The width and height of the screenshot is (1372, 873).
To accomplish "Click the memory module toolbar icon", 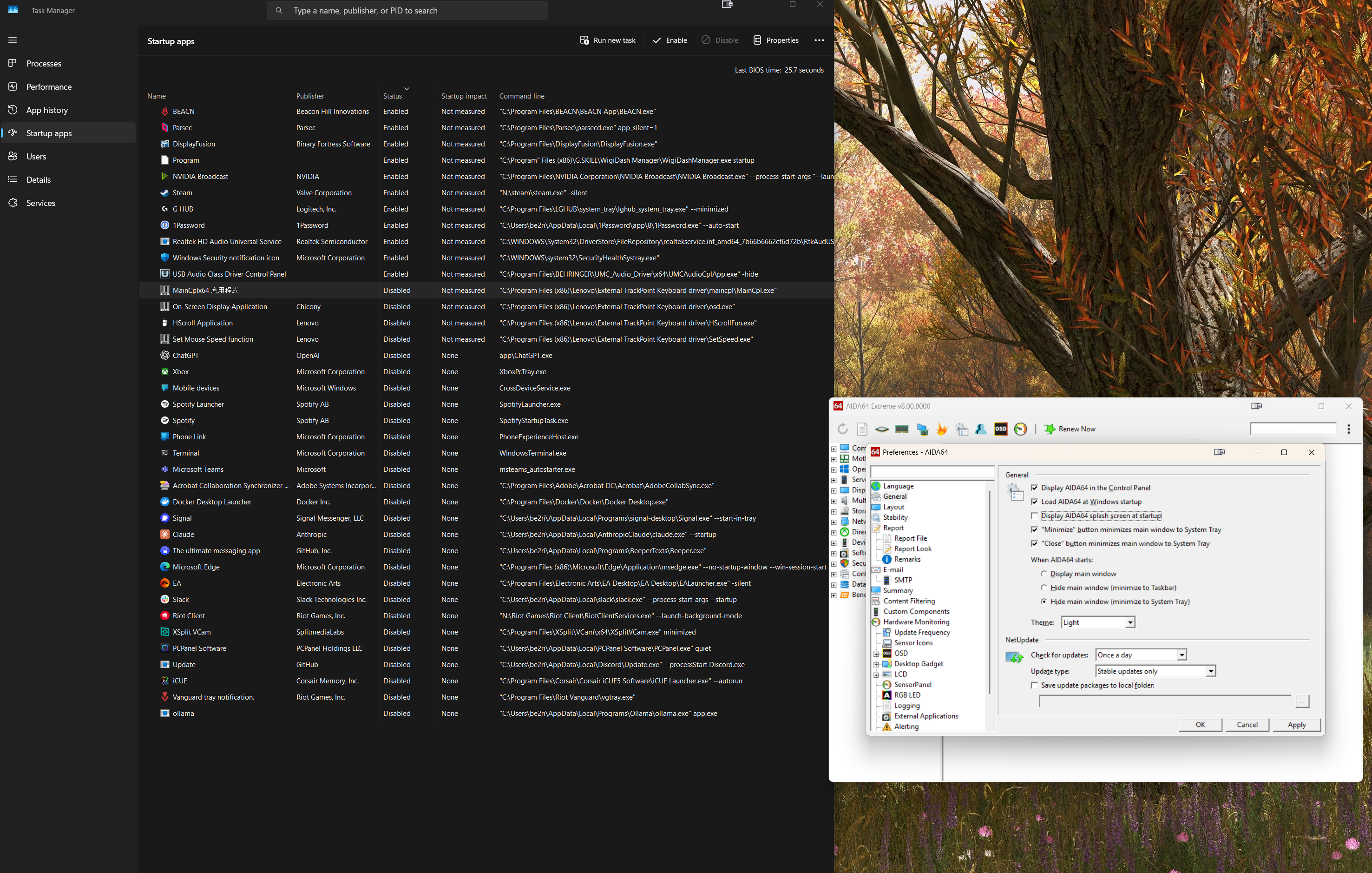I will 902,429.
